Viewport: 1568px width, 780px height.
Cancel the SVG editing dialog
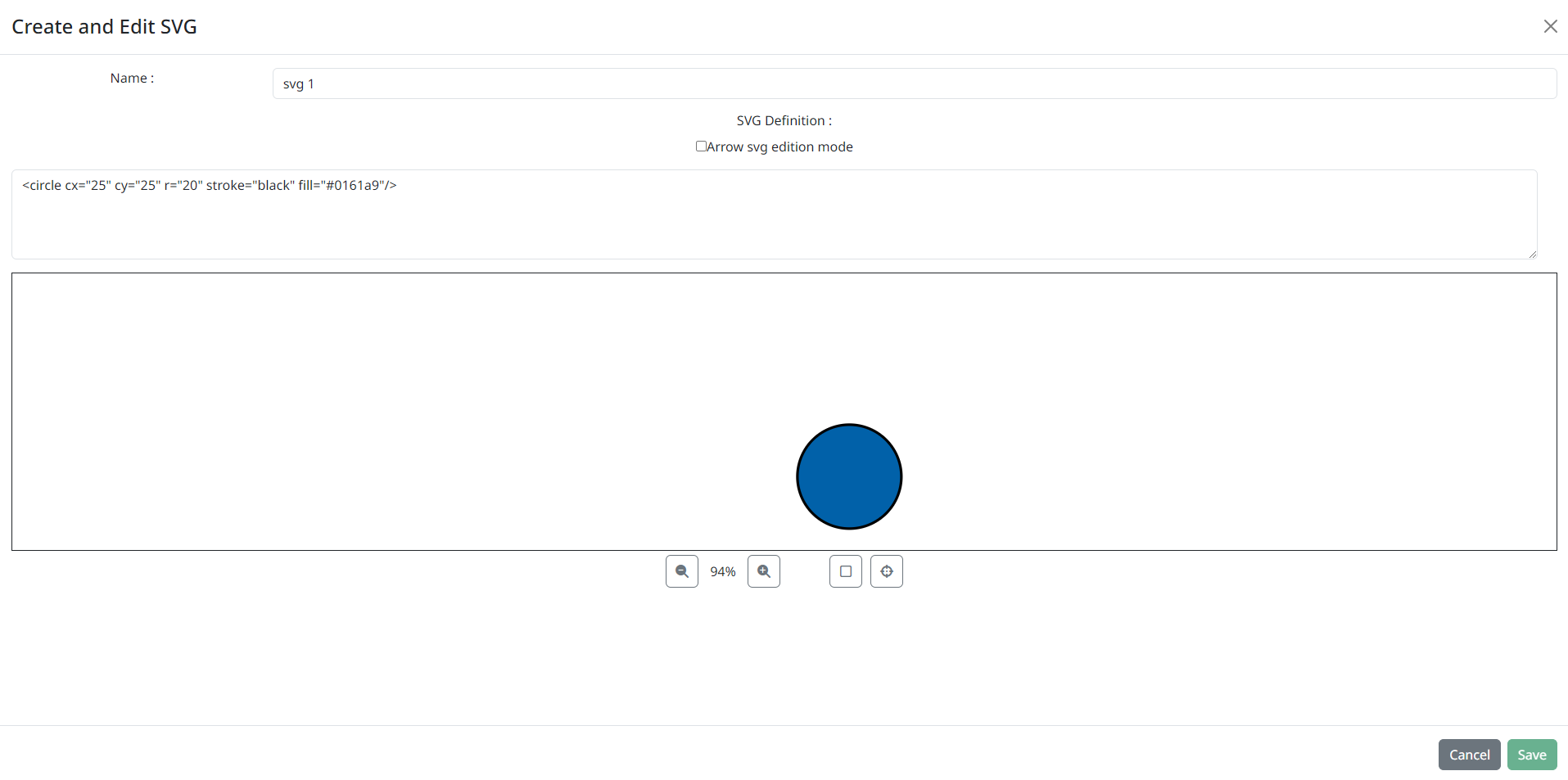[1469, 755]
